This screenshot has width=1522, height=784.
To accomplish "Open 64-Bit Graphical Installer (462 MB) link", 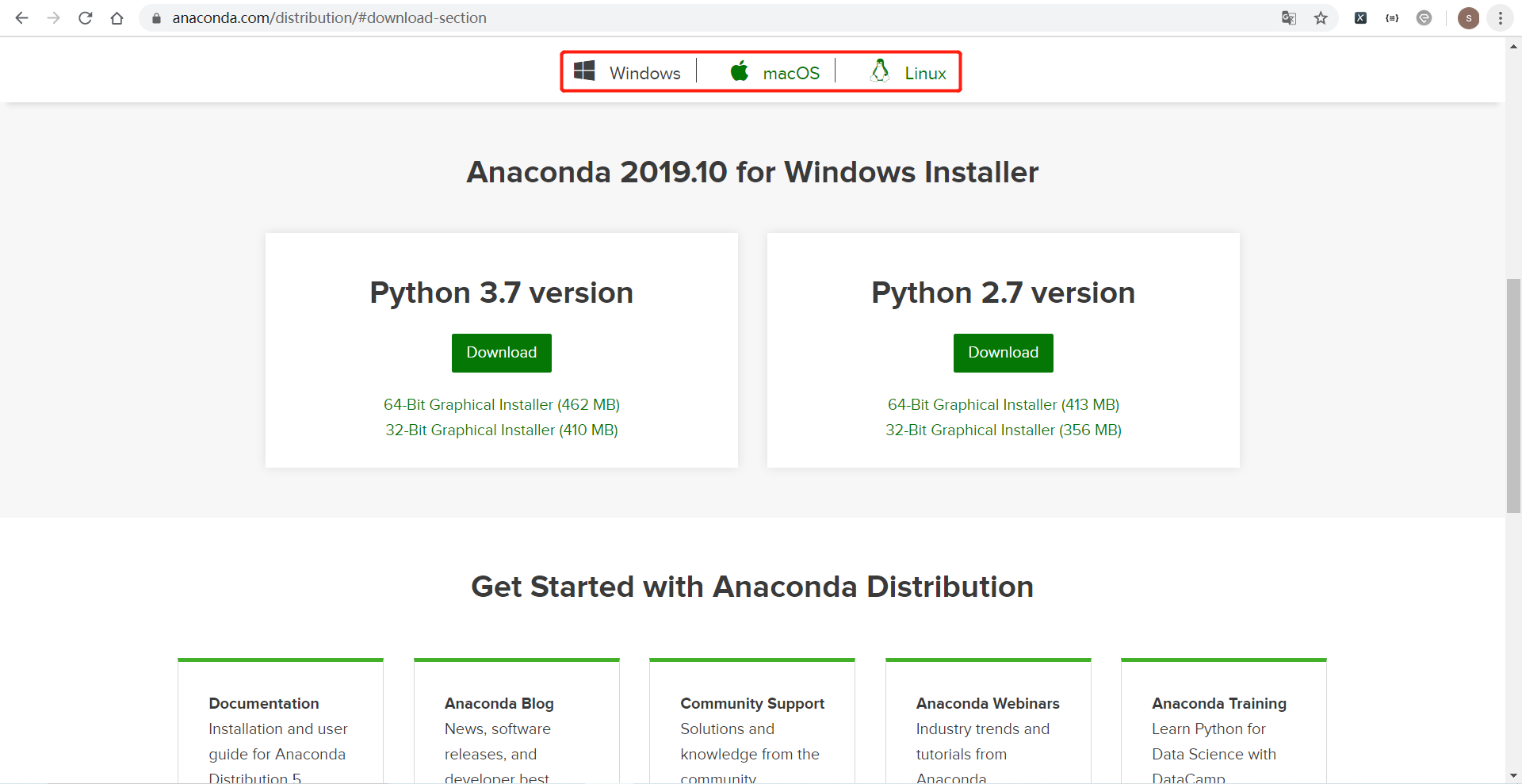I will click(502, 405).
